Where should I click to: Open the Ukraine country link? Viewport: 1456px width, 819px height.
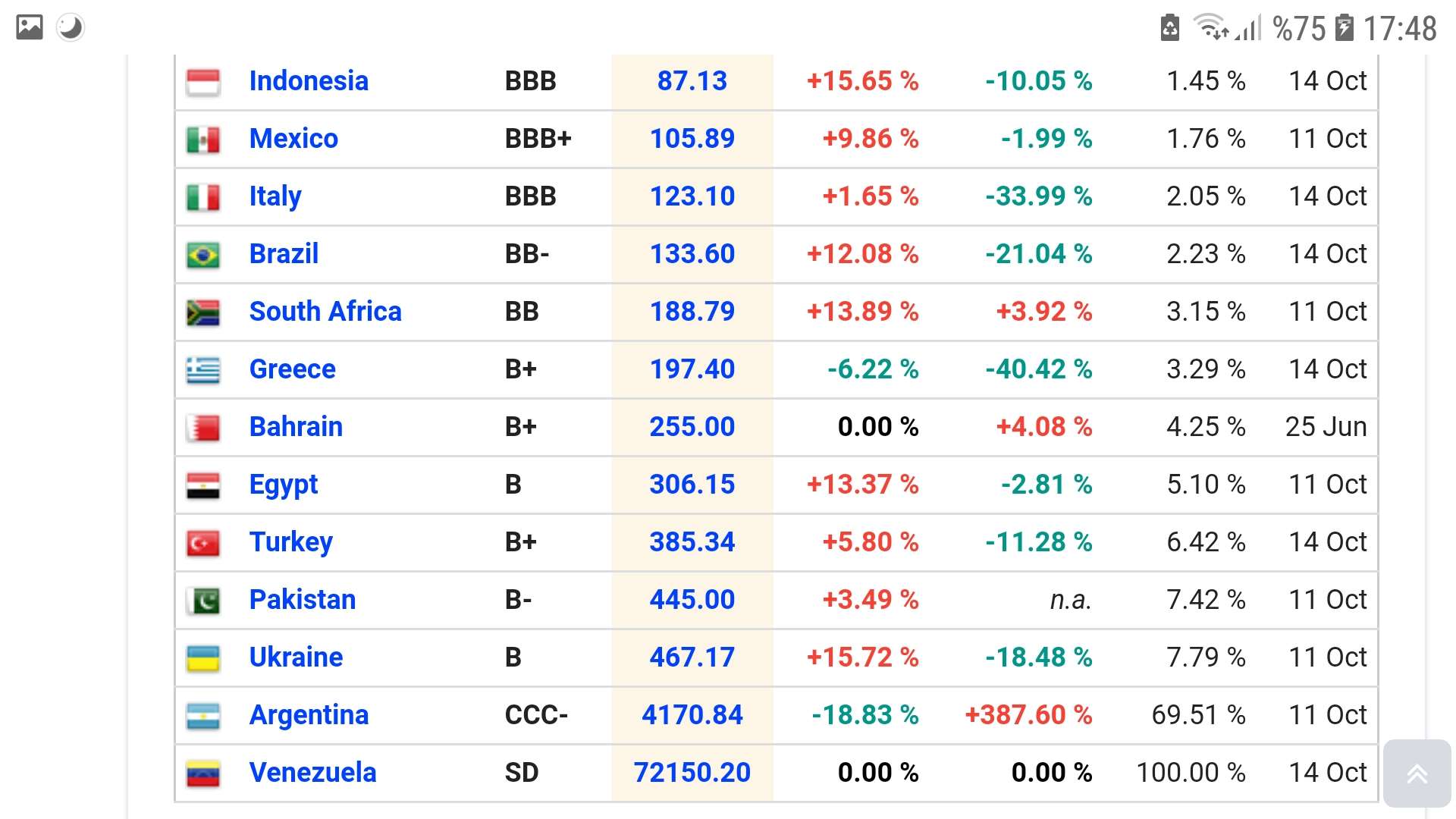[x=296, y=657]
